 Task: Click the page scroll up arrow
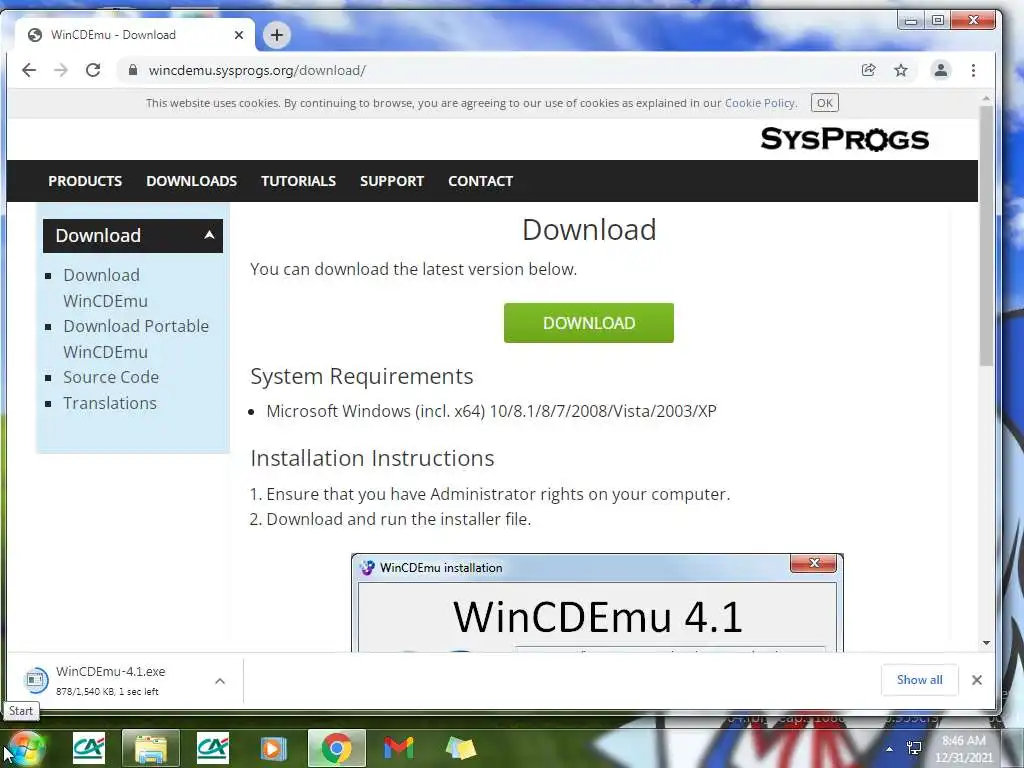(986, 99)
